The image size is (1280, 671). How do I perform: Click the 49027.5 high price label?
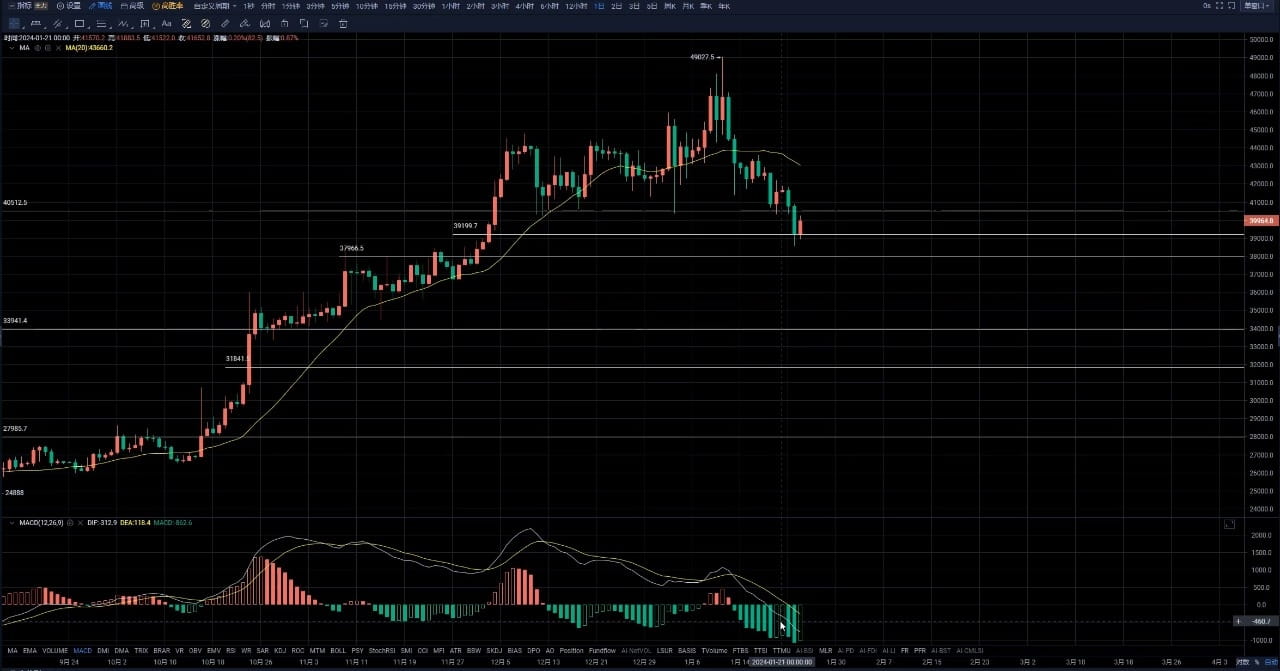point(702,57)
